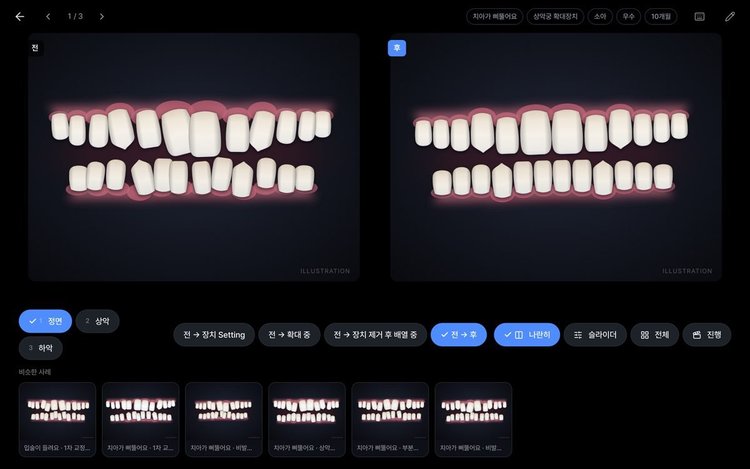Open first similar case 입술이 들려요 thumbnail

pyautogui.click(x=57, y=419)
